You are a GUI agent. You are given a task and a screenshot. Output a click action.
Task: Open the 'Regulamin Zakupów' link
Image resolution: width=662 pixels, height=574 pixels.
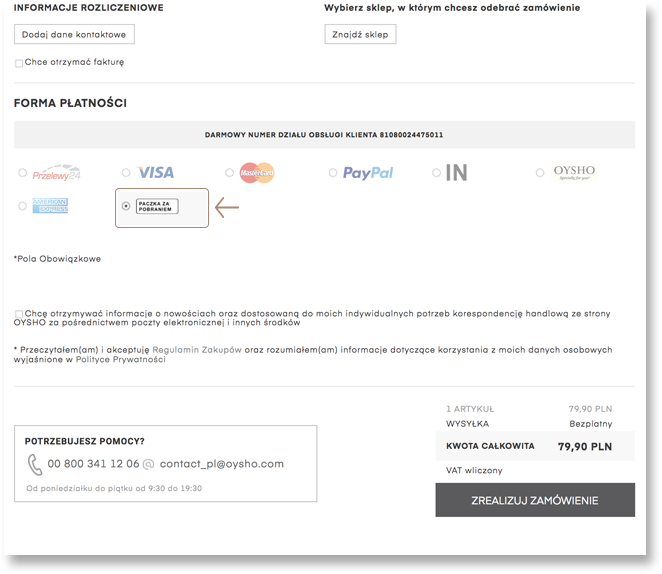197,350
